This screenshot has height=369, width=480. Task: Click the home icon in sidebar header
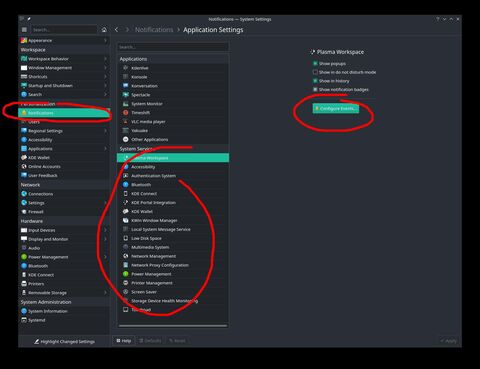tap(104, 30)
